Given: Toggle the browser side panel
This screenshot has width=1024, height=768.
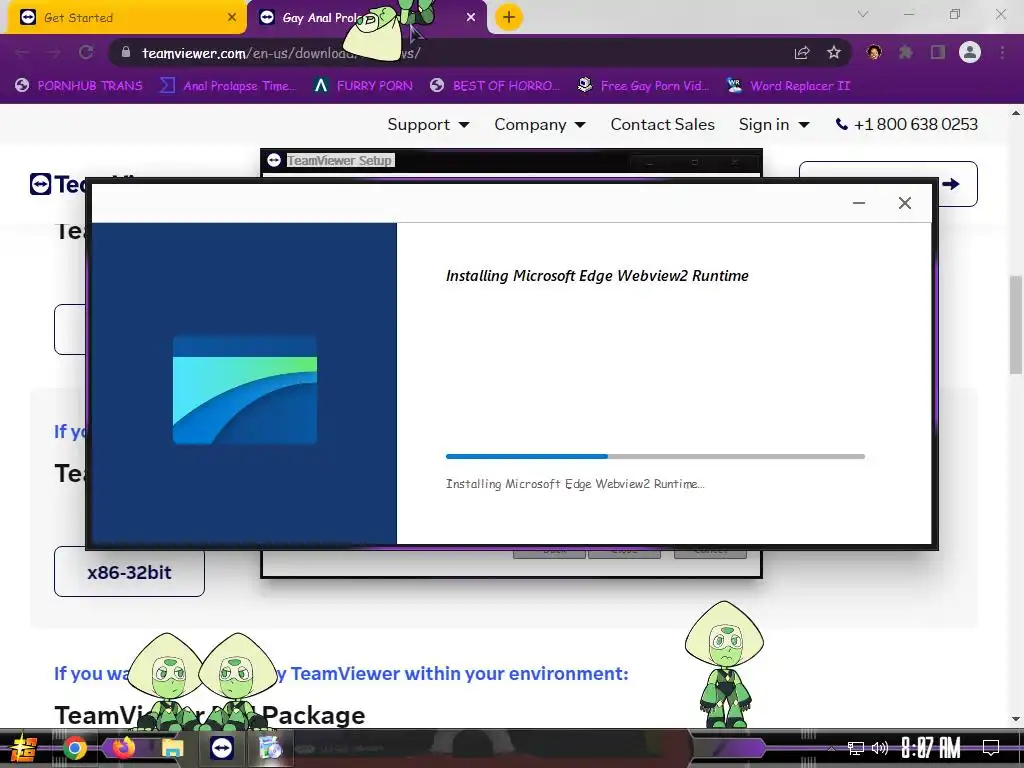Looking at the screenshot, I should point(938,52).
